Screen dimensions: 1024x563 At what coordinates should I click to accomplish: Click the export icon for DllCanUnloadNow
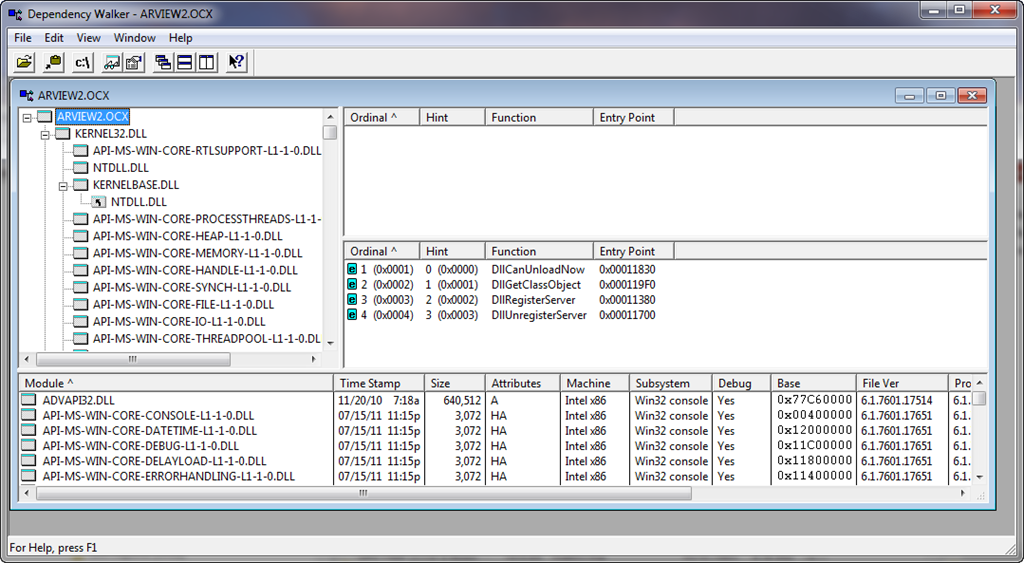click(x=352, y=269)
